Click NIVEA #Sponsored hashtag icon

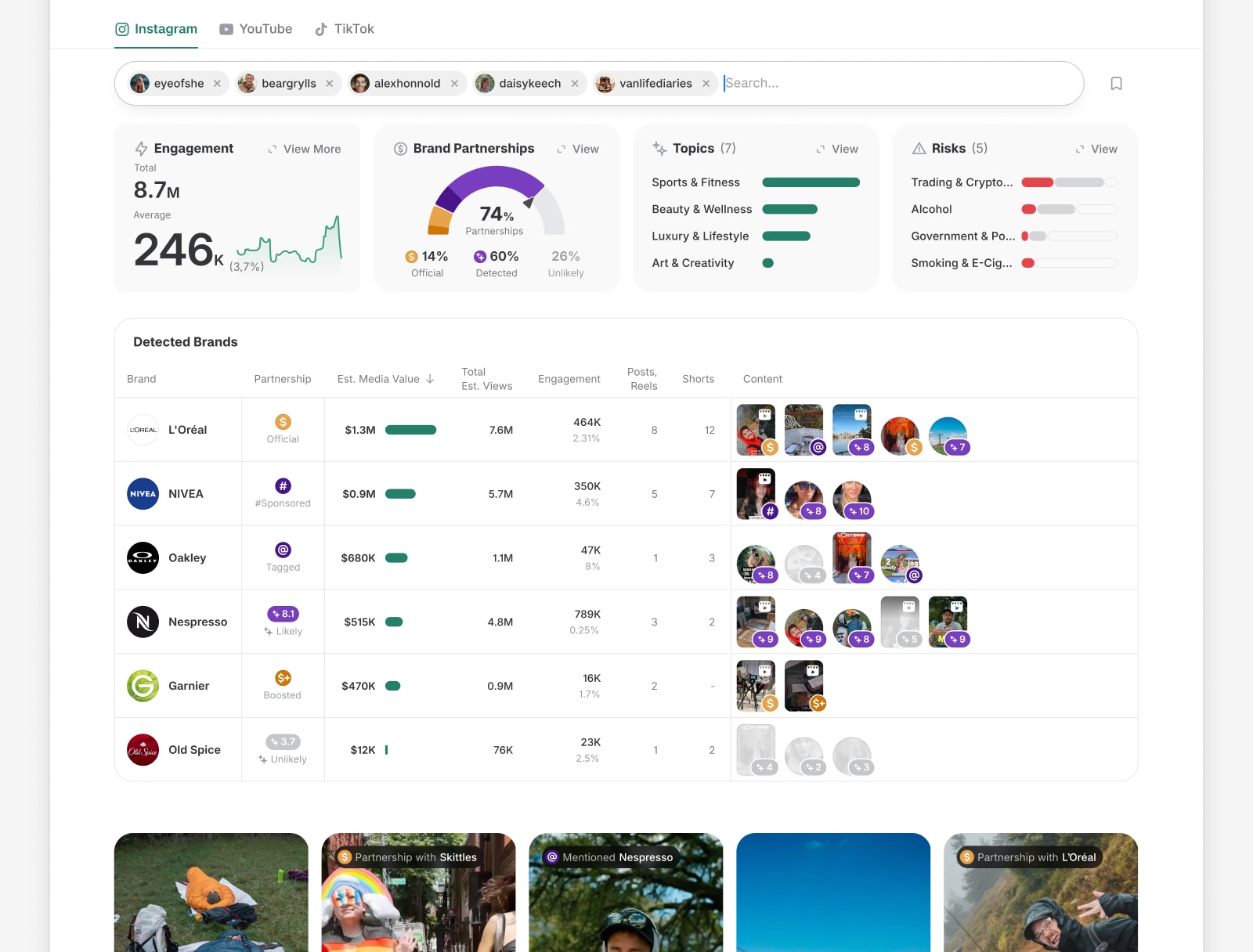(x=283, y=486)
